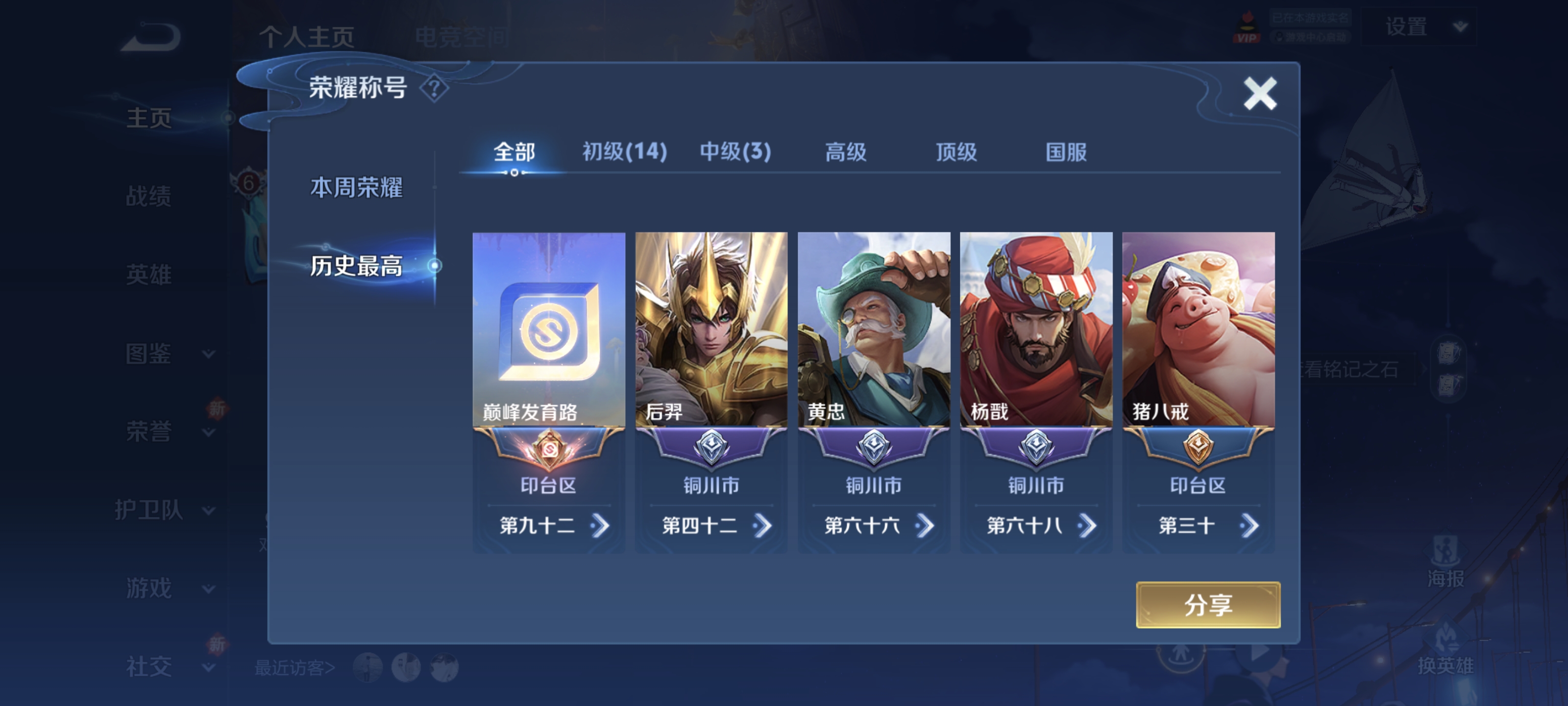Viewport: 1568px width, 706px height.
Task: Close the 荣耀称号 dialog
Action: click(1260, 94)
